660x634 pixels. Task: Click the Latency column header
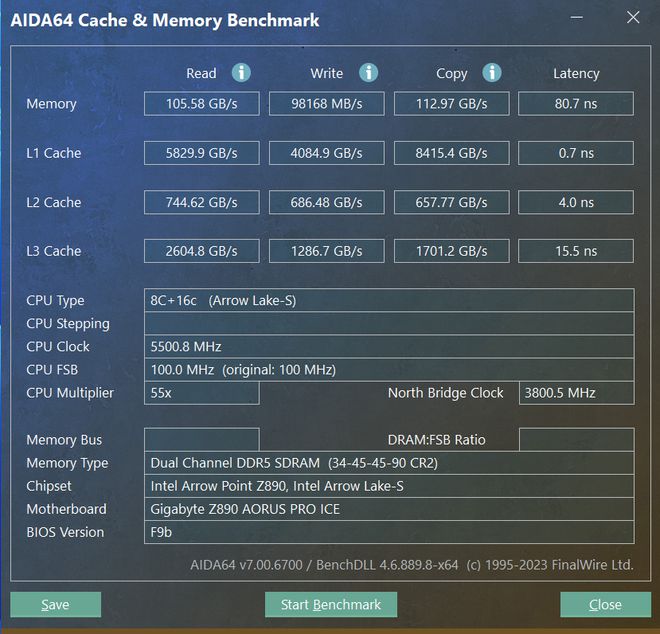coord(576,74)
